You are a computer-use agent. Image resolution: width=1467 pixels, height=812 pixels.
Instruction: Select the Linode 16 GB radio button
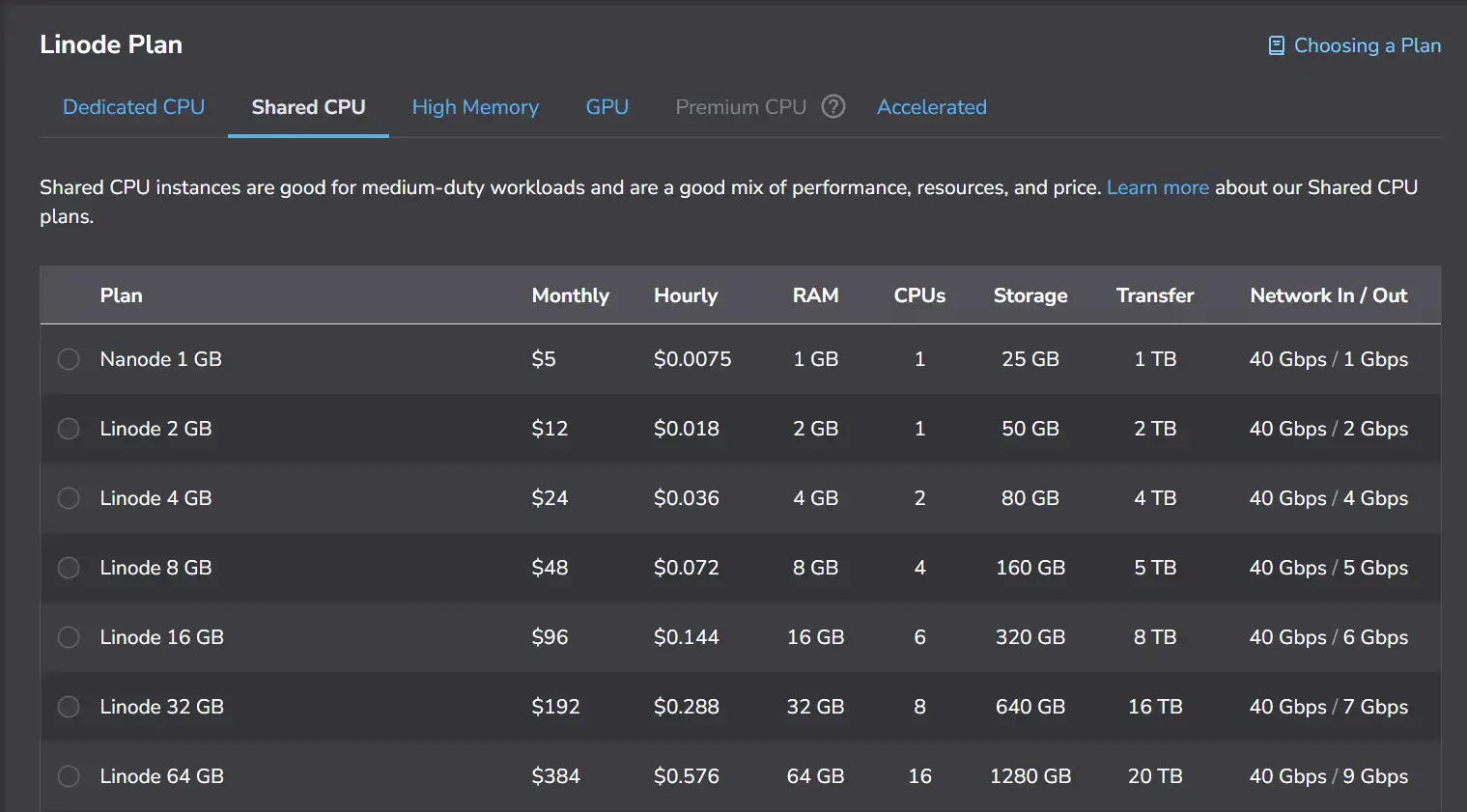tap(69, 637)
